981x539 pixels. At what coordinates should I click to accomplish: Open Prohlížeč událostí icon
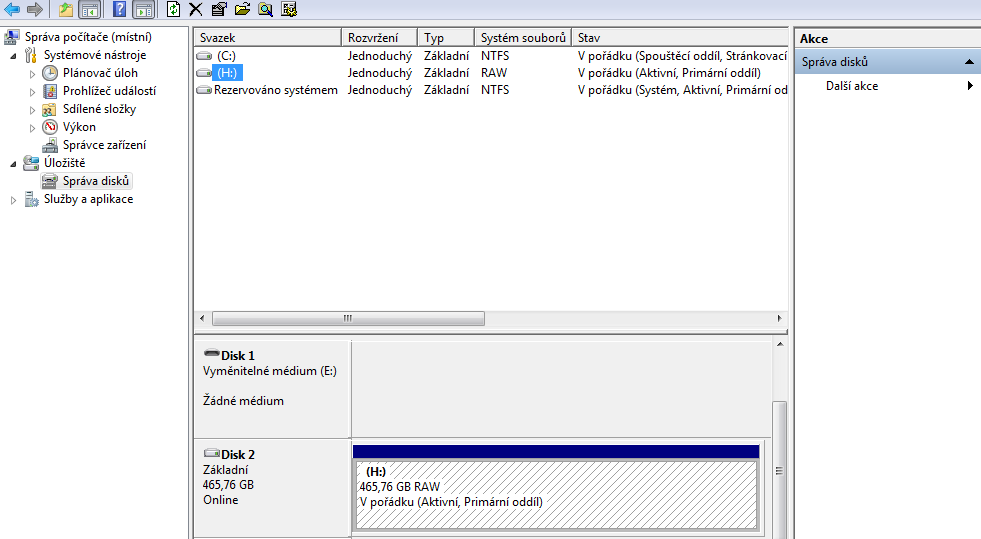[50, 91]
